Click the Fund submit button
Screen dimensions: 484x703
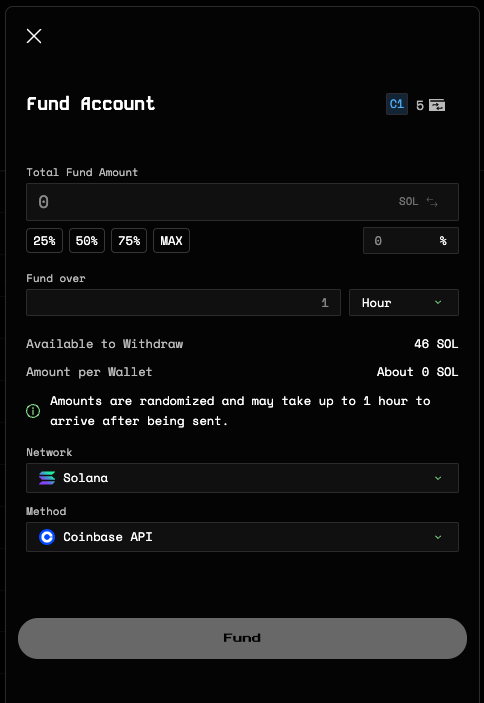[x=242, y=638]
